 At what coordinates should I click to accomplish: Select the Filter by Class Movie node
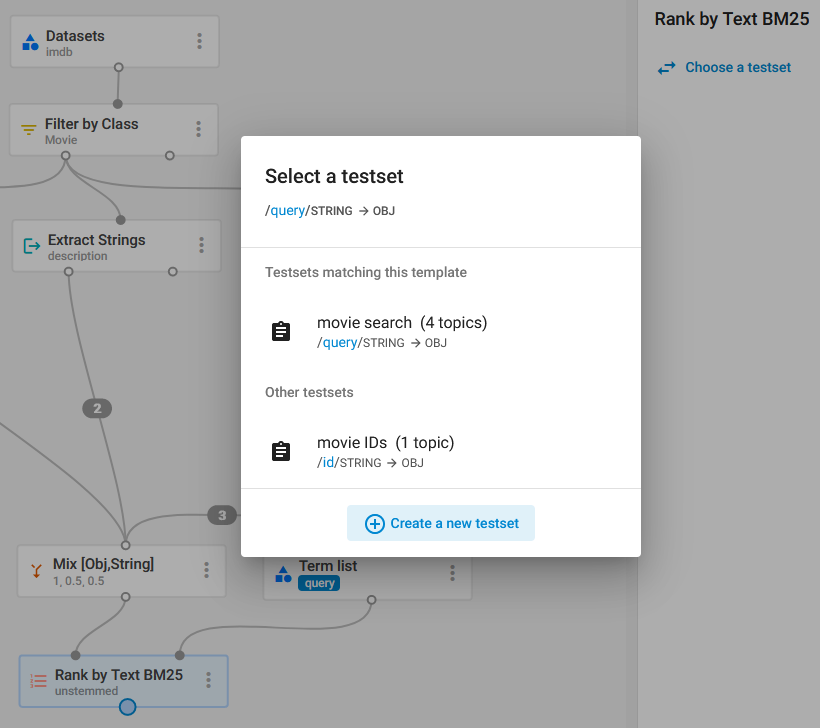[114, 130]
